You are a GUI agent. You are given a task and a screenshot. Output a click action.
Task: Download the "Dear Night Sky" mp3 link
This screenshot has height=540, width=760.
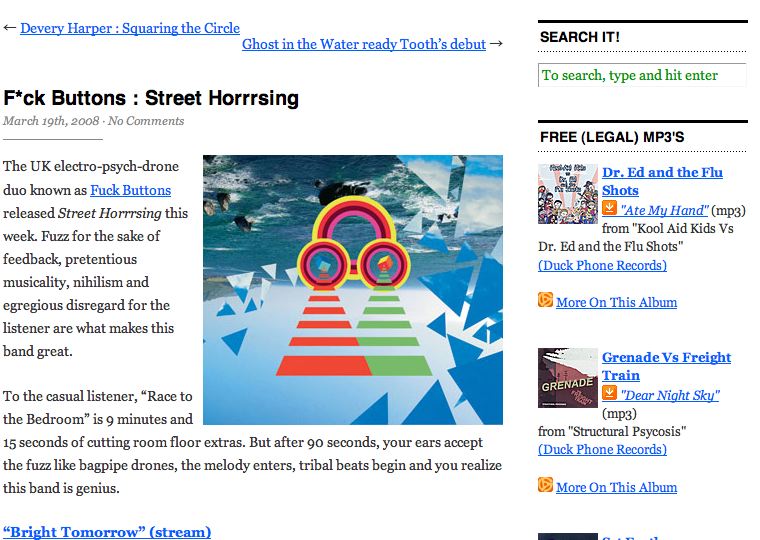pyautogui.click(x=669, y=395)
